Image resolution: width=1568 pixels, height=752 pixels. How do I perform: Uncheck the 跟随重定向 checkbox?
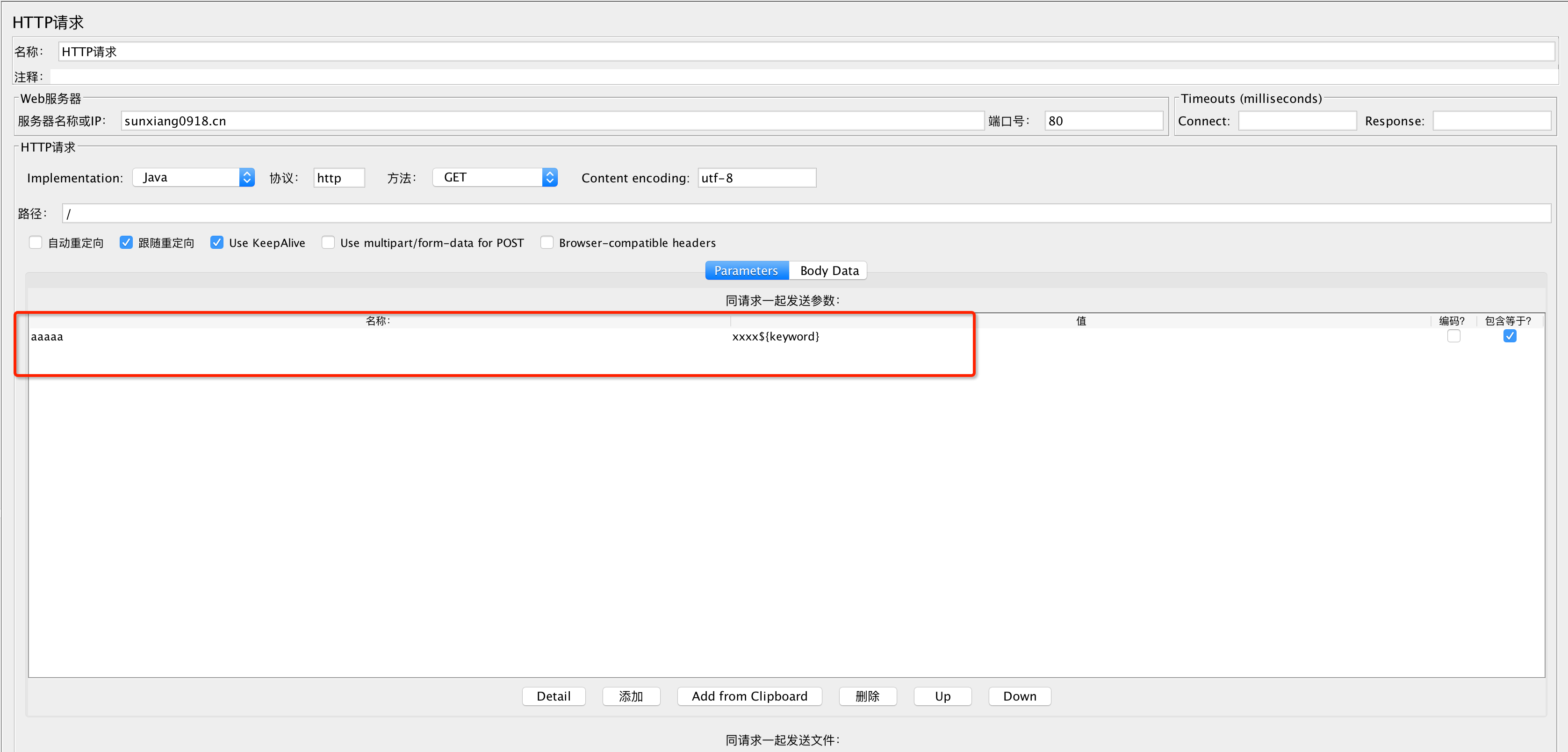126,242
